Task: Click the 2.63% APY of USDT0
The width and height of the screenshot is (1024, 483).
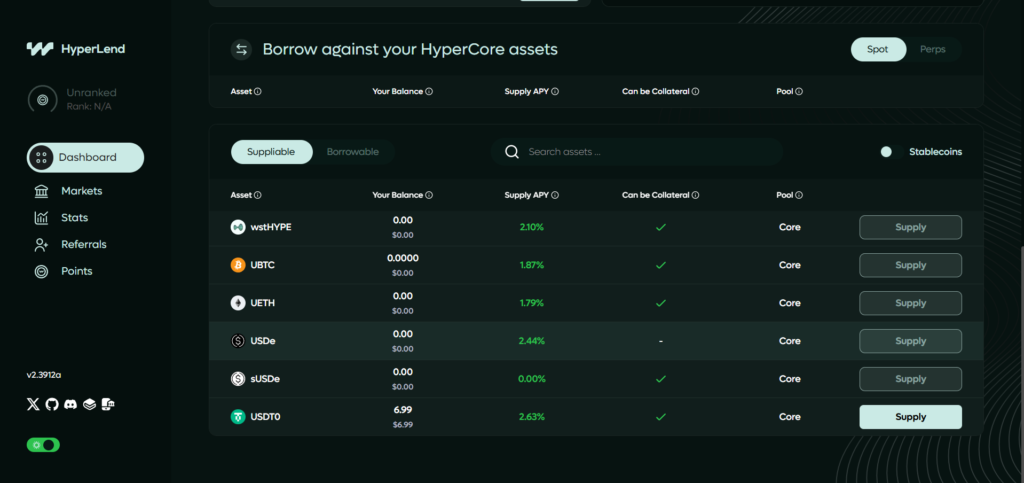Action: [532, 417]
